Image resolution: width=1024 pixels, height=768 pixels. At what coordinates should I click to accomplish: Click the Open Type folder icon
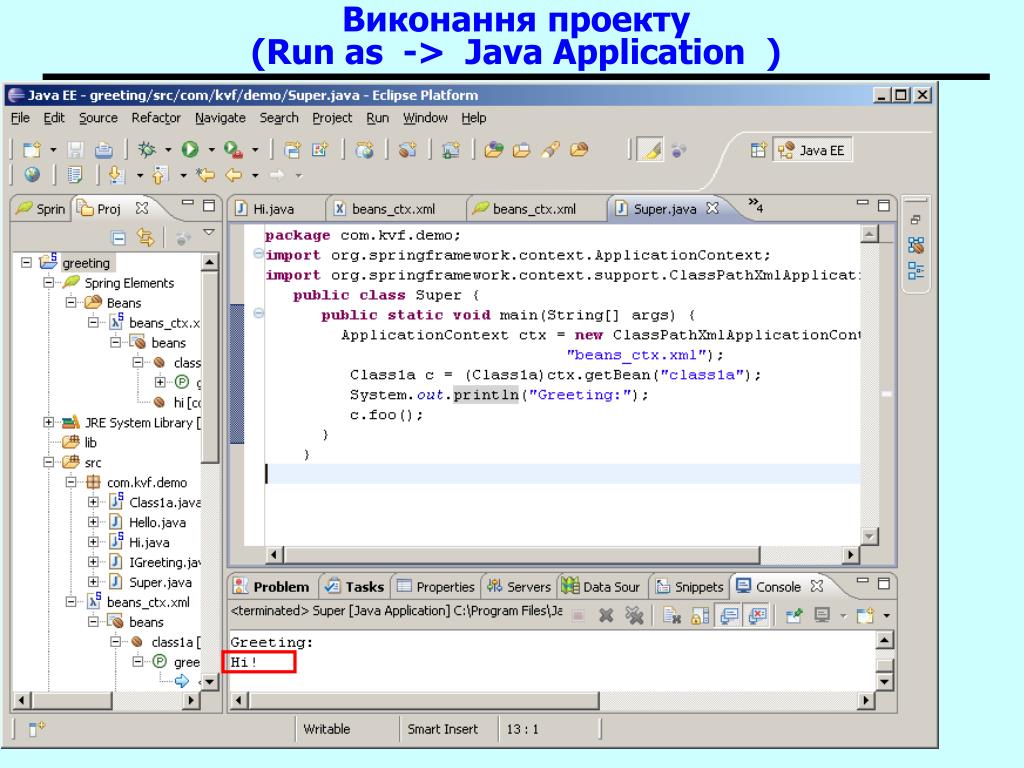[494, 150]
